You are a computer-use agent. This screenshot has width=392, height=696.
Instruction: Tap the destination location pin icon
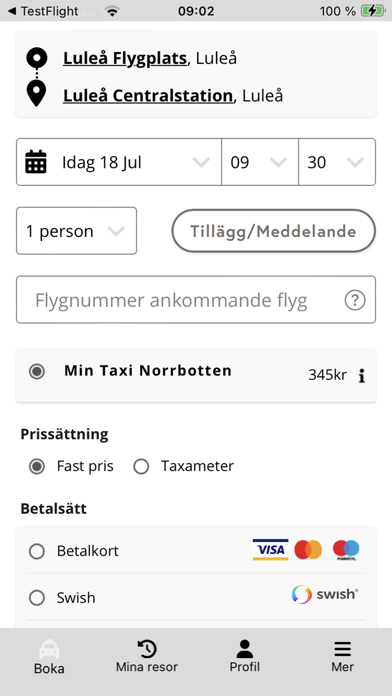tap(36, 93)
